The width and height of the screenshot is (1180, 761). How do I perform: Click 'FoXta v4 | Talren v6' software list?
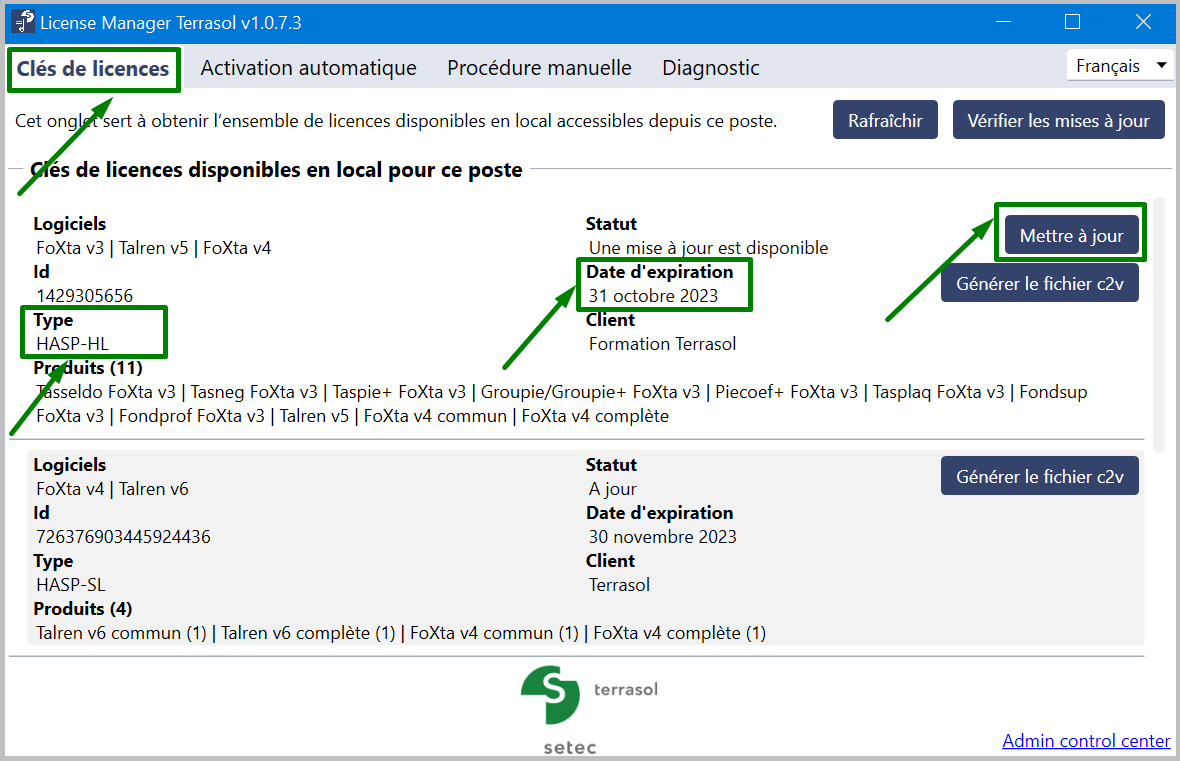pos(112,489)
